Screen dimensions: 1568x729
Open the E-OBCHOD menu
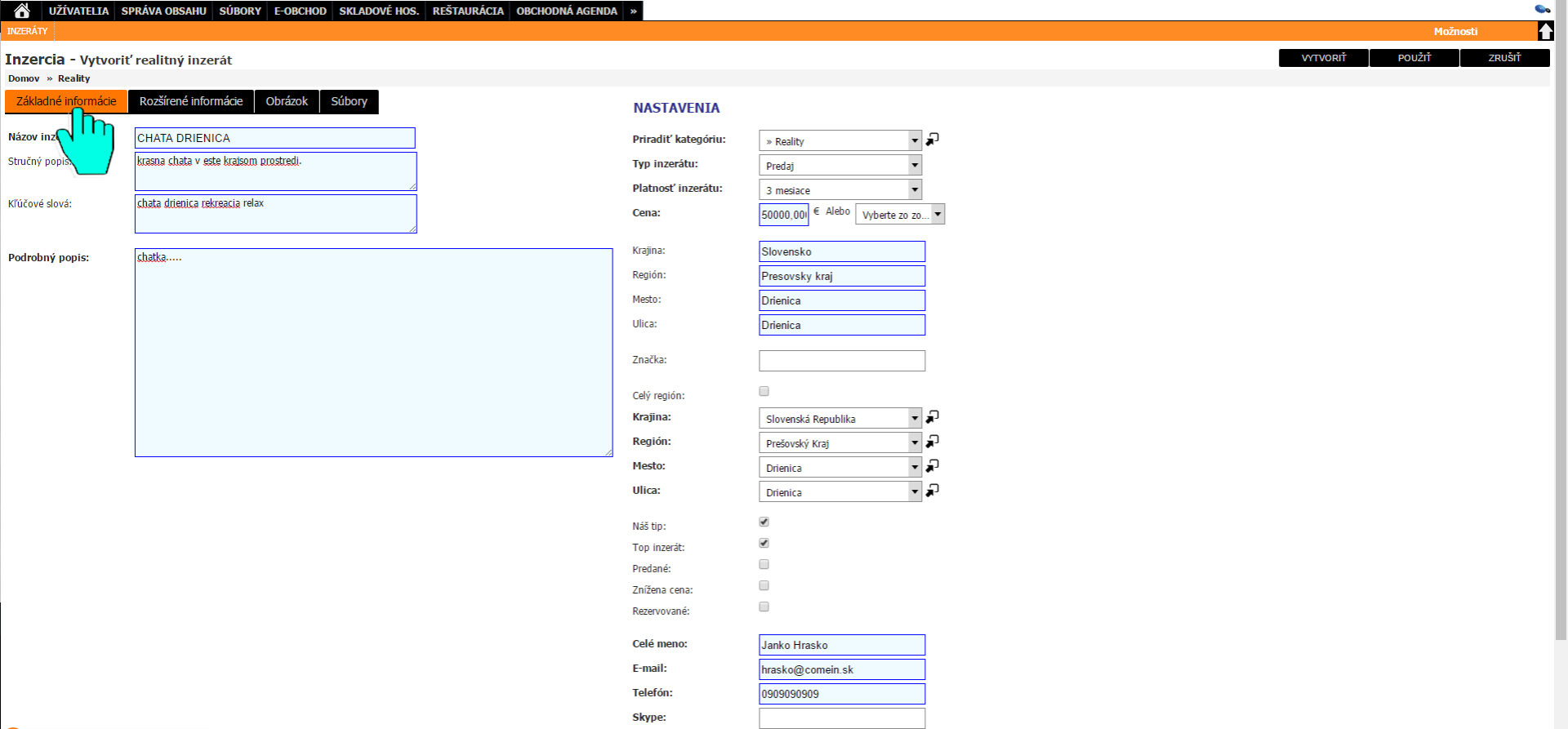point(300,11)
